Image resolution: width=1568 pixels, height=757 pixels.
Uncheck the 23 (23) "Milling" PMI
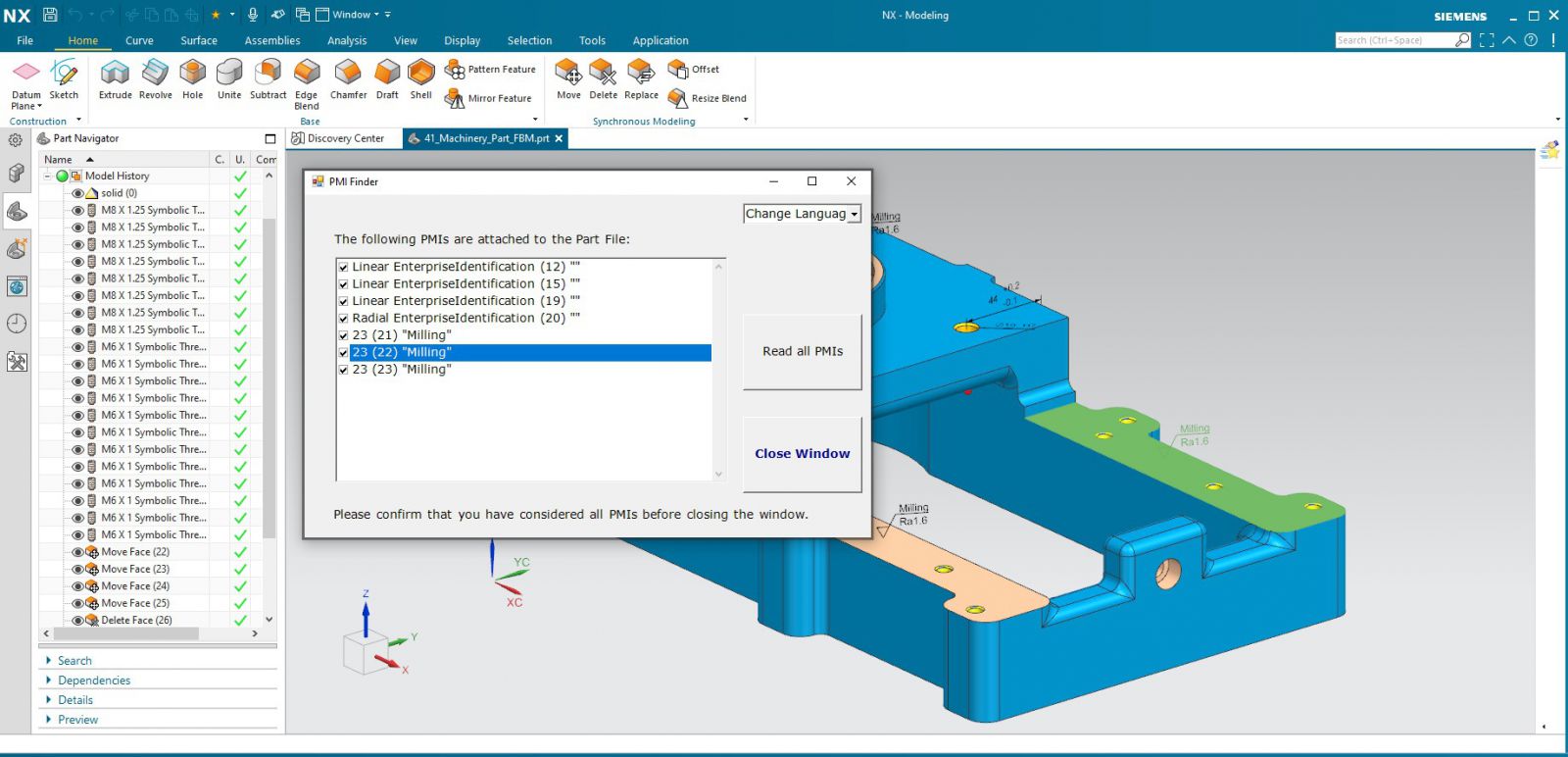[343, 370]
